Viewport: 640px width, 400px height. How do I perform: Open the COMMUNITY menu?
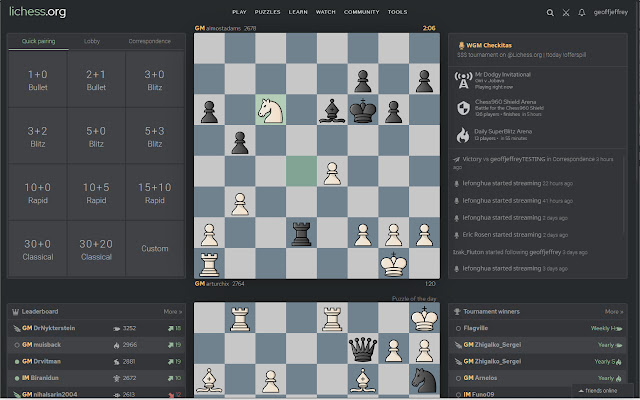362,12
